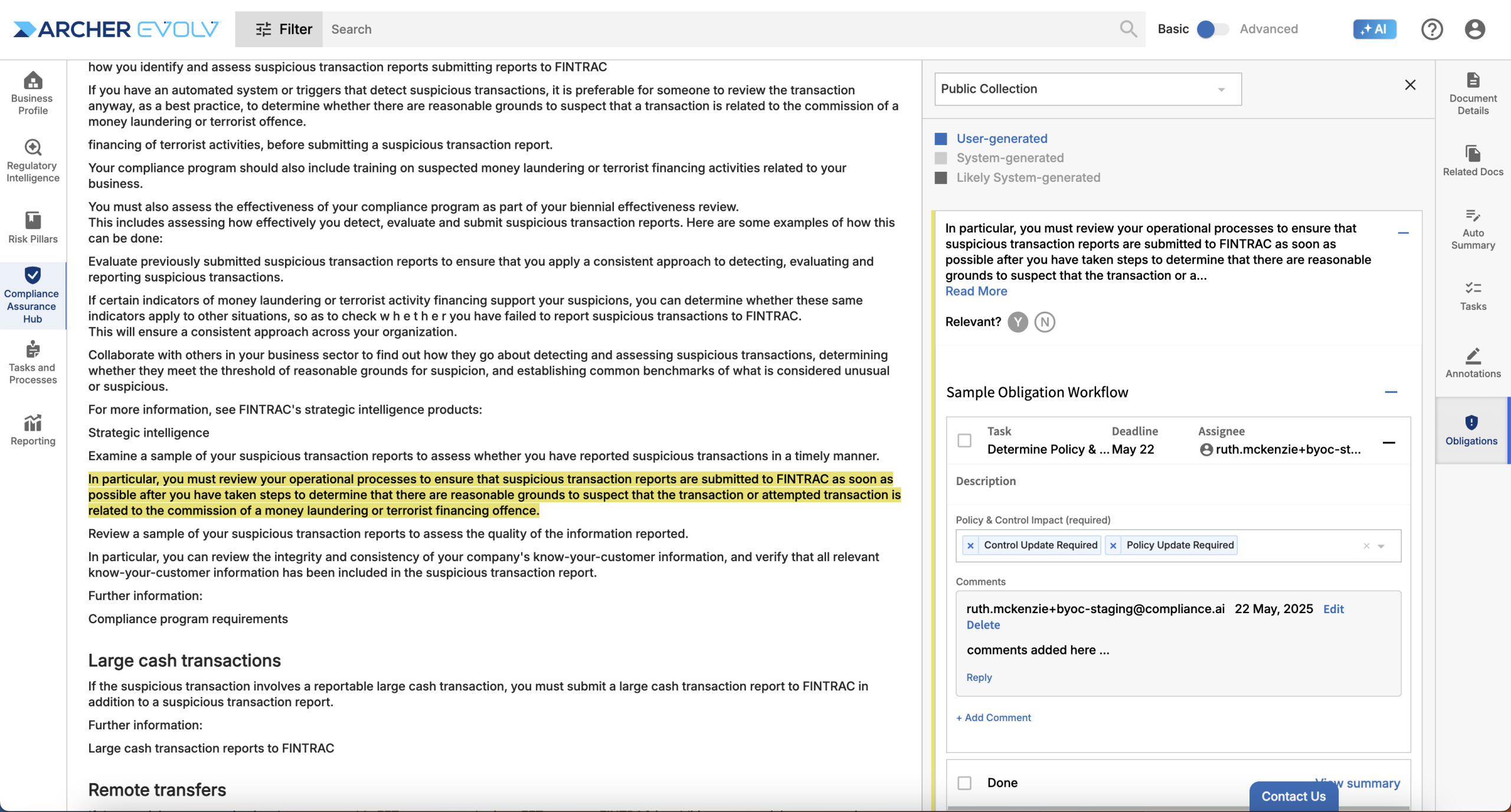Click Read More on obligation text
The width and height of the screenshot is (1511, 812).
[976, 292]
